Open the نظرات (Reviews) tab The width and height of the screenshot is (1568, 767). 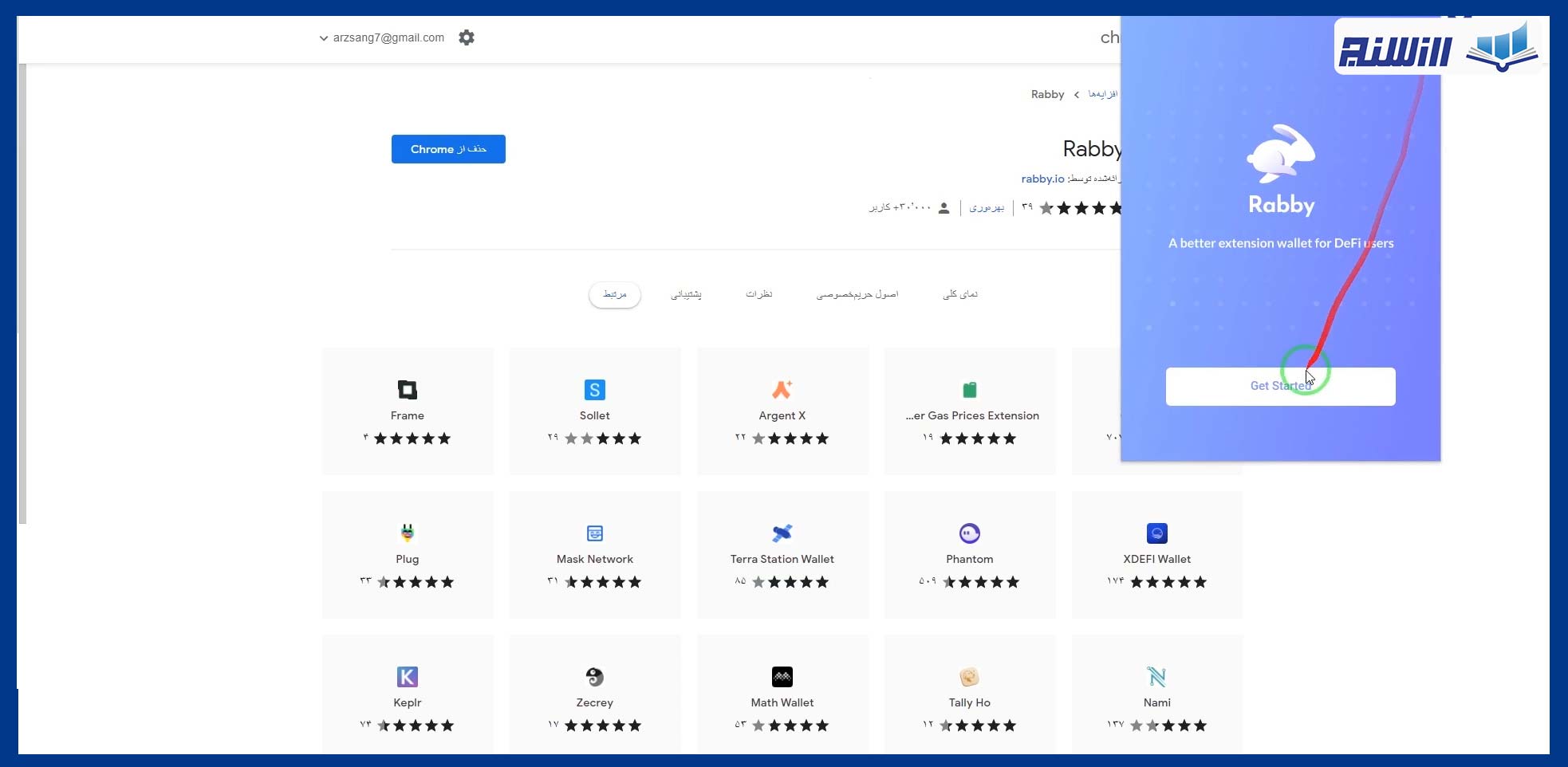759,294
